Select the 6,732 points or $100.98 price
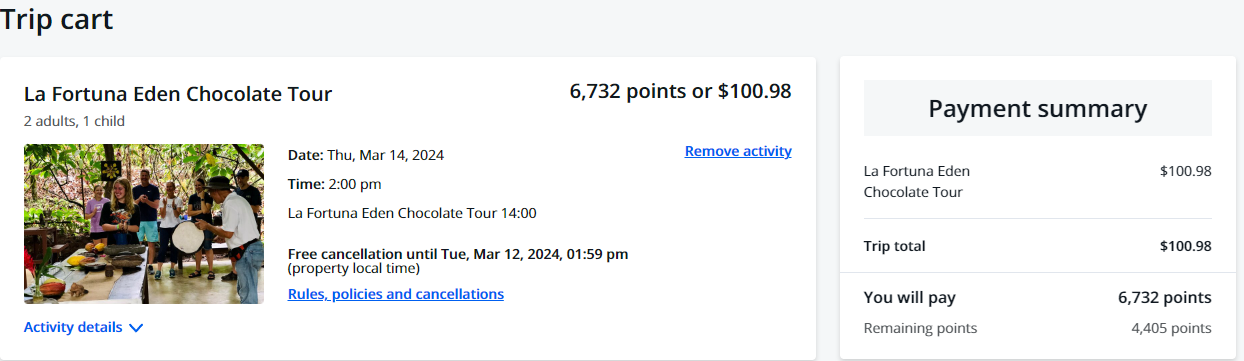 click(680, 91)
